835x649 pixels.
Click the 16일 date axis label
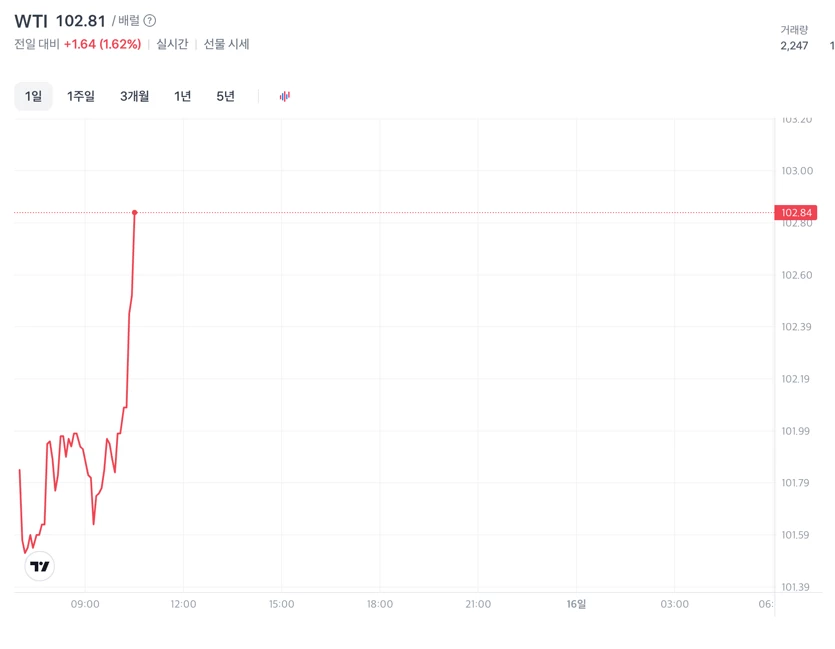click(x=576, y=604)
